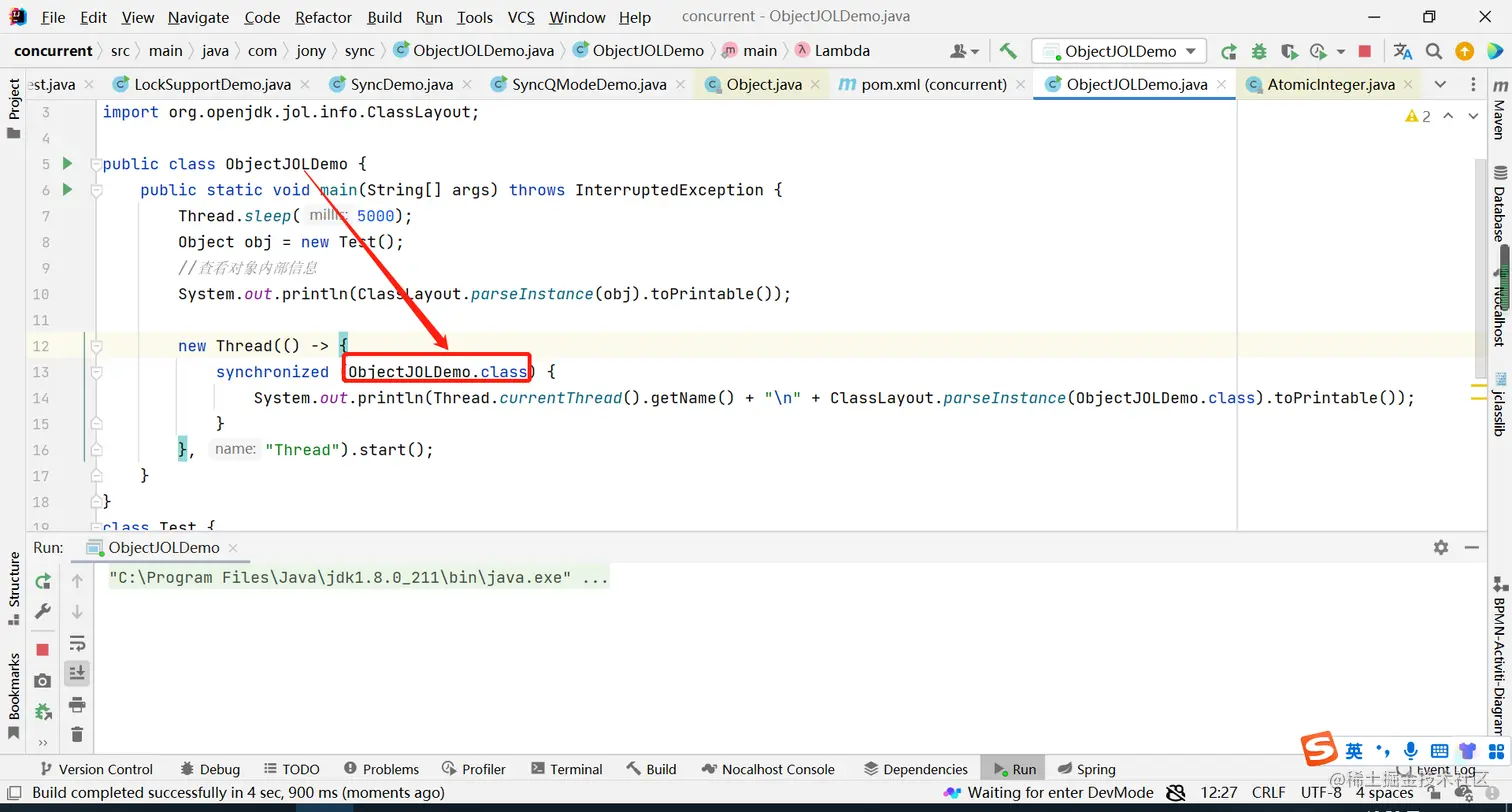Click the Rerun ObjectJOLDemo icon in main toolbar
The height and width of the screenshot is (812, 1512).
point(1229,51)
